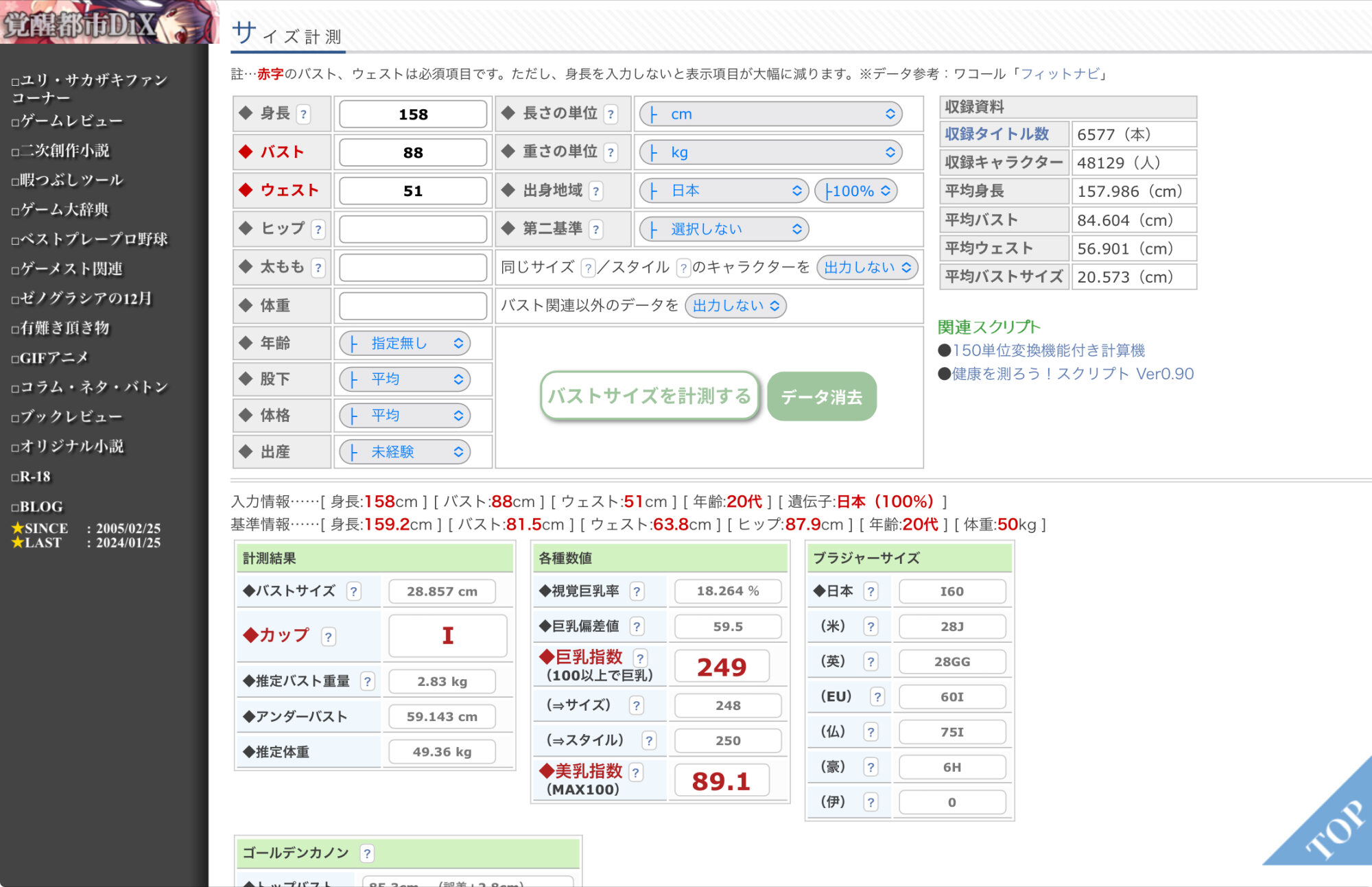Click the help icon next to 日本 bra size

coord(871,591)
